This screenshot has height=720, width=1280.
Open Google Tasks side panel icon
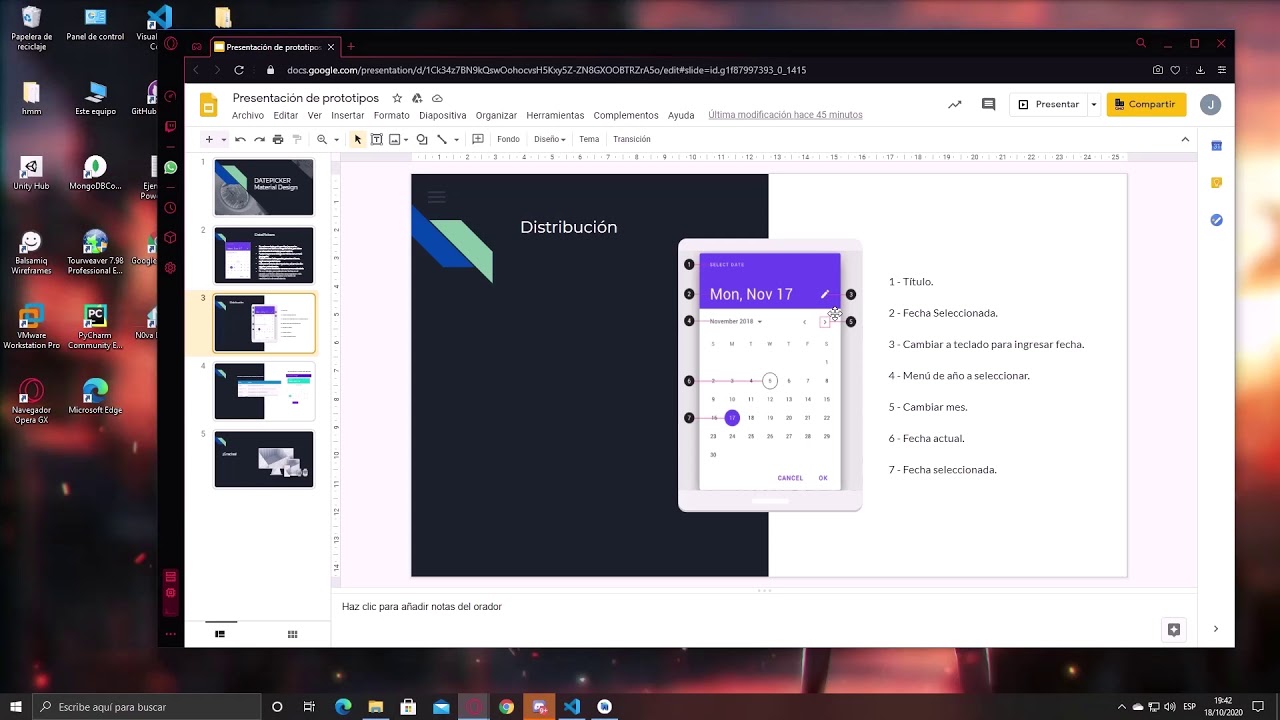(1217, 220)
